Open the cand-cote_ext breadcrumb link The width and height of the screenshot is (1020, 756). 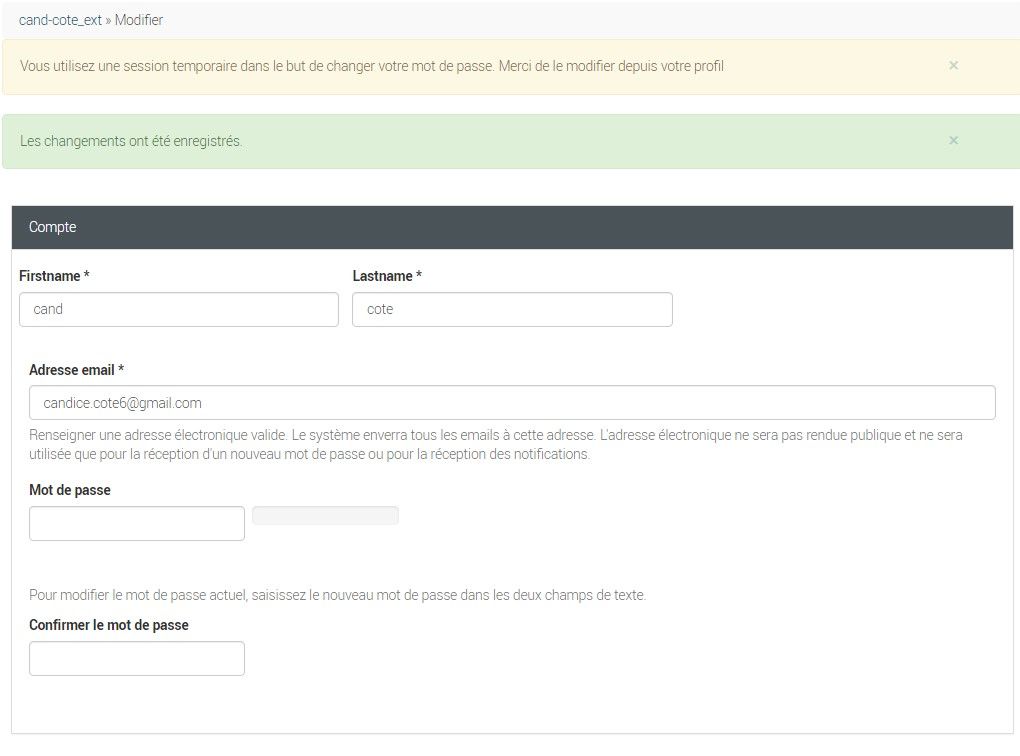coord(60,20)
